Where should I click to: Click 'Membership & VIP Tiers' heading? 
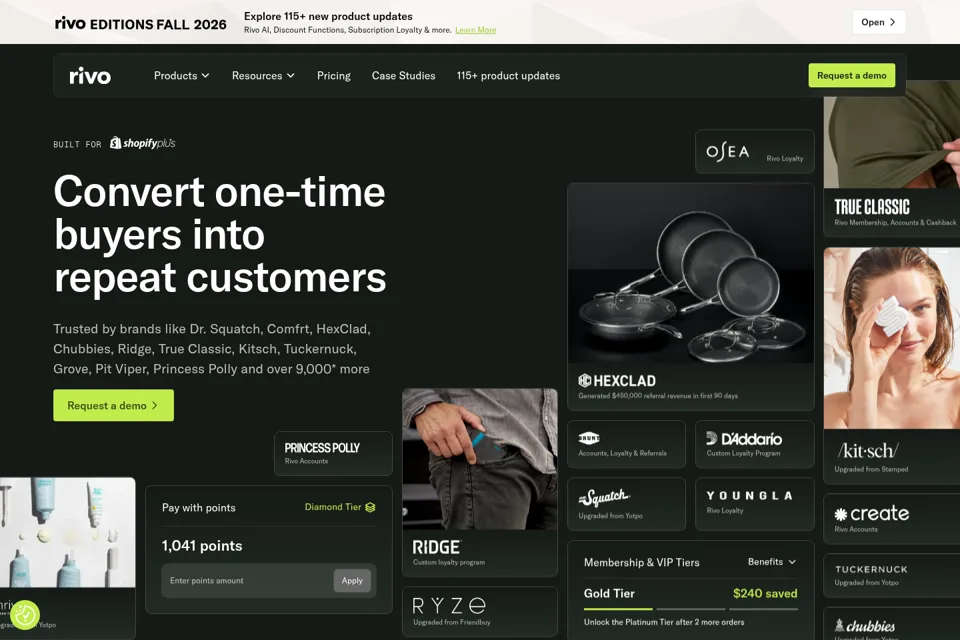(x=641, y=562)
